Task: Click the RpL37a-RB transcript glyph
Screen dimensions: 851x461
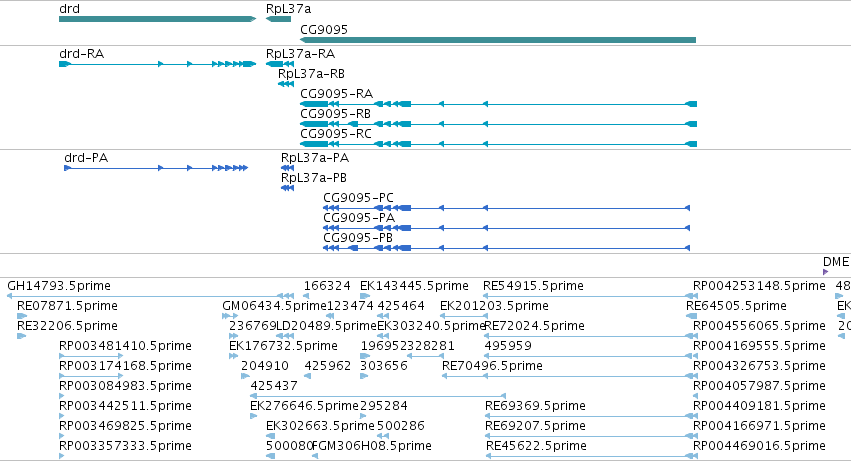Action: coord(286,84)
